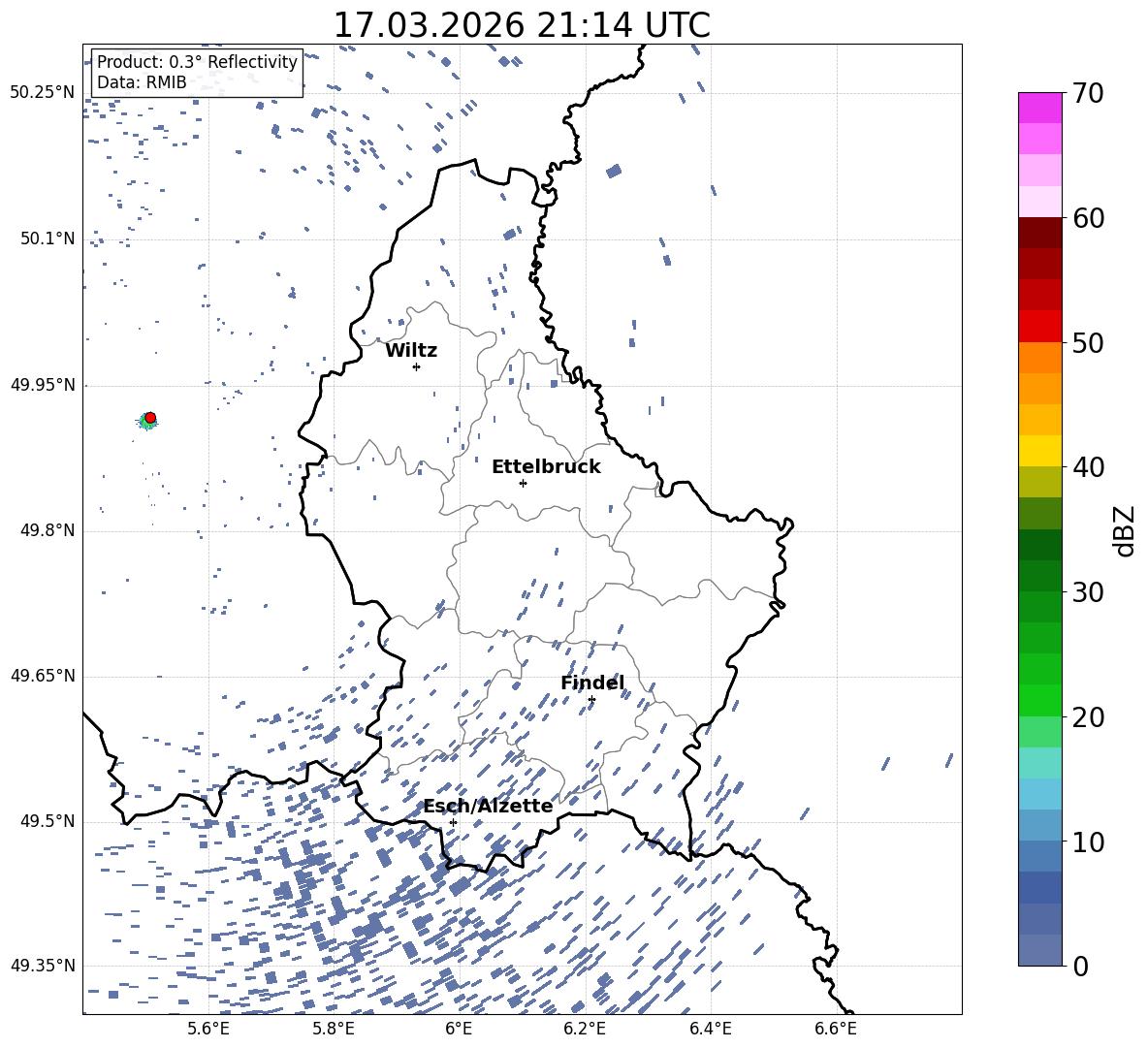The height and width of the screenshot is (1048, 1148).
Task: Click the 5.8°E longitude label
Action: (334, 1029)
